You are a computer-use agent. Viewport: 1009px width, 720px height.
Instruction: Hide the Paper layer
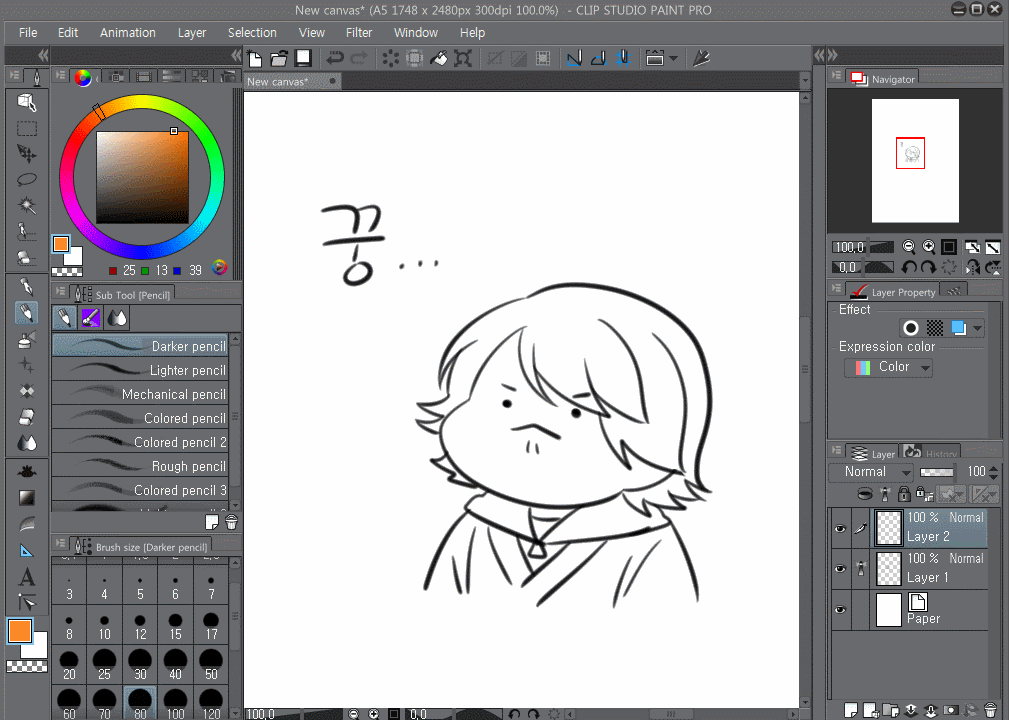click(840, 610)
